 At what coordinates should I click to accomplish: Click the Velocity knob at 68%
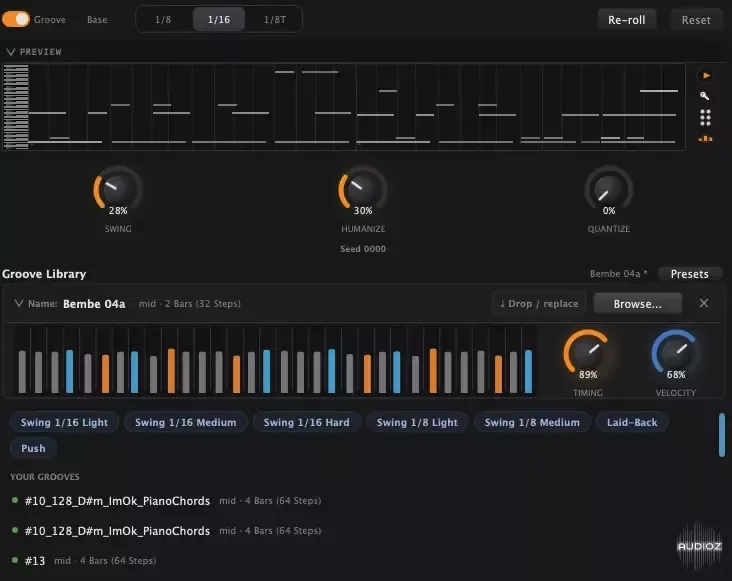click(676, 353)
